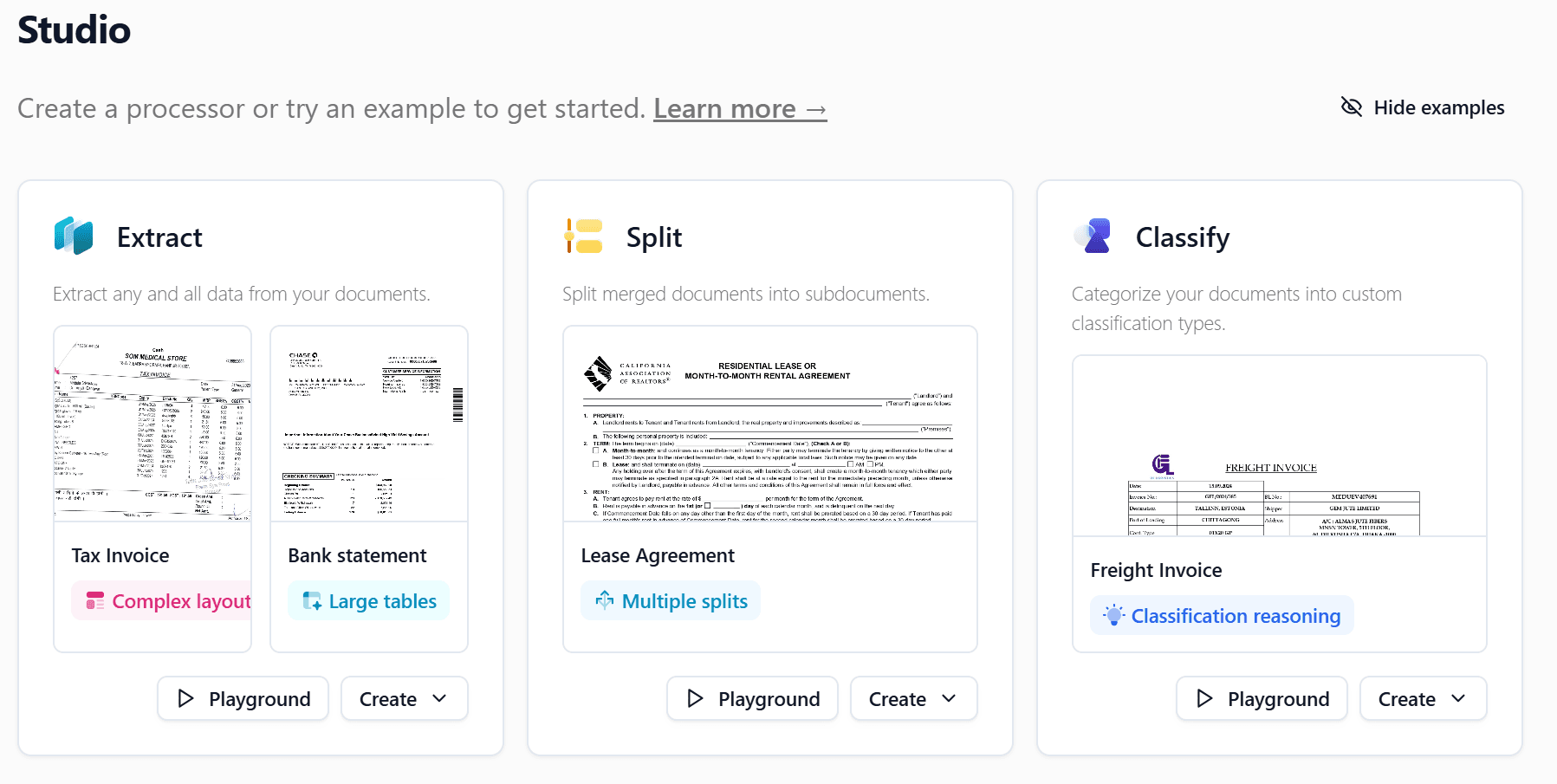
Task: Open the Create dropdown under Split
Action: click(913, 698)
